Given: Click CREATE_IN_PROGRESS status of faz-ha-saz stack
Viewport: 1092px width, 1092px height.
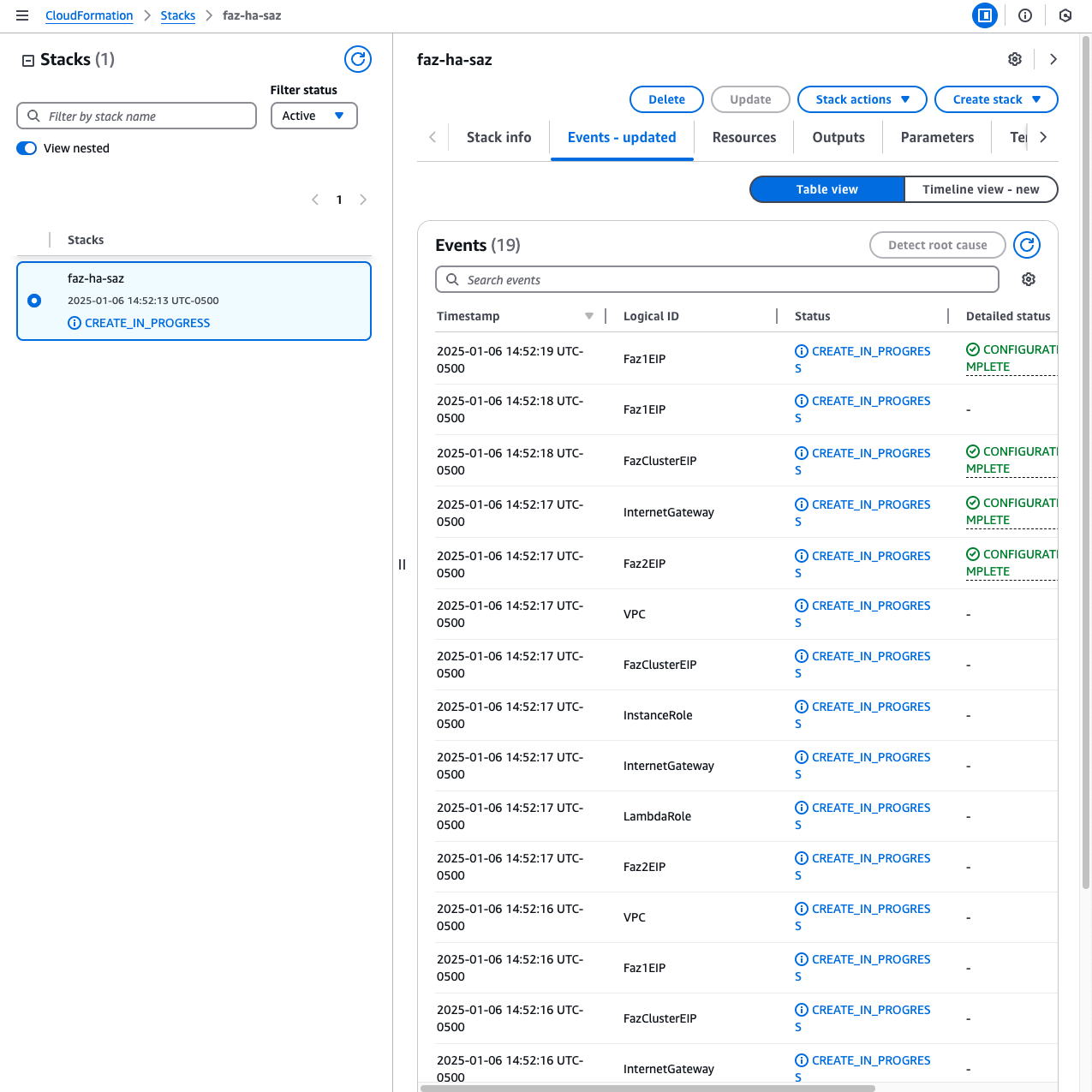Looking at the screenshot, I should tap(147, 323).
